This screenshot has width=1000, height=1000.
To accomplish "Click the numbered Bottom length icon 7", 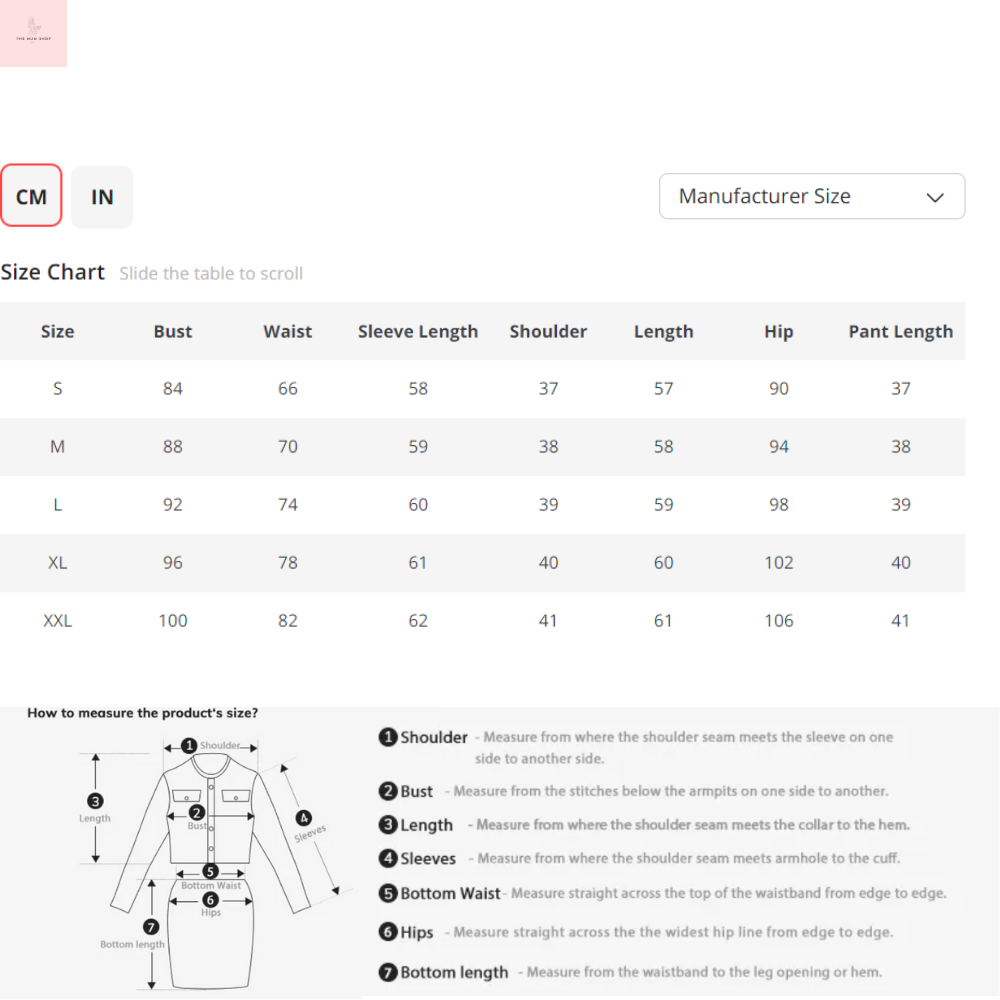I will pyautogui.click(x=388, y=971).
